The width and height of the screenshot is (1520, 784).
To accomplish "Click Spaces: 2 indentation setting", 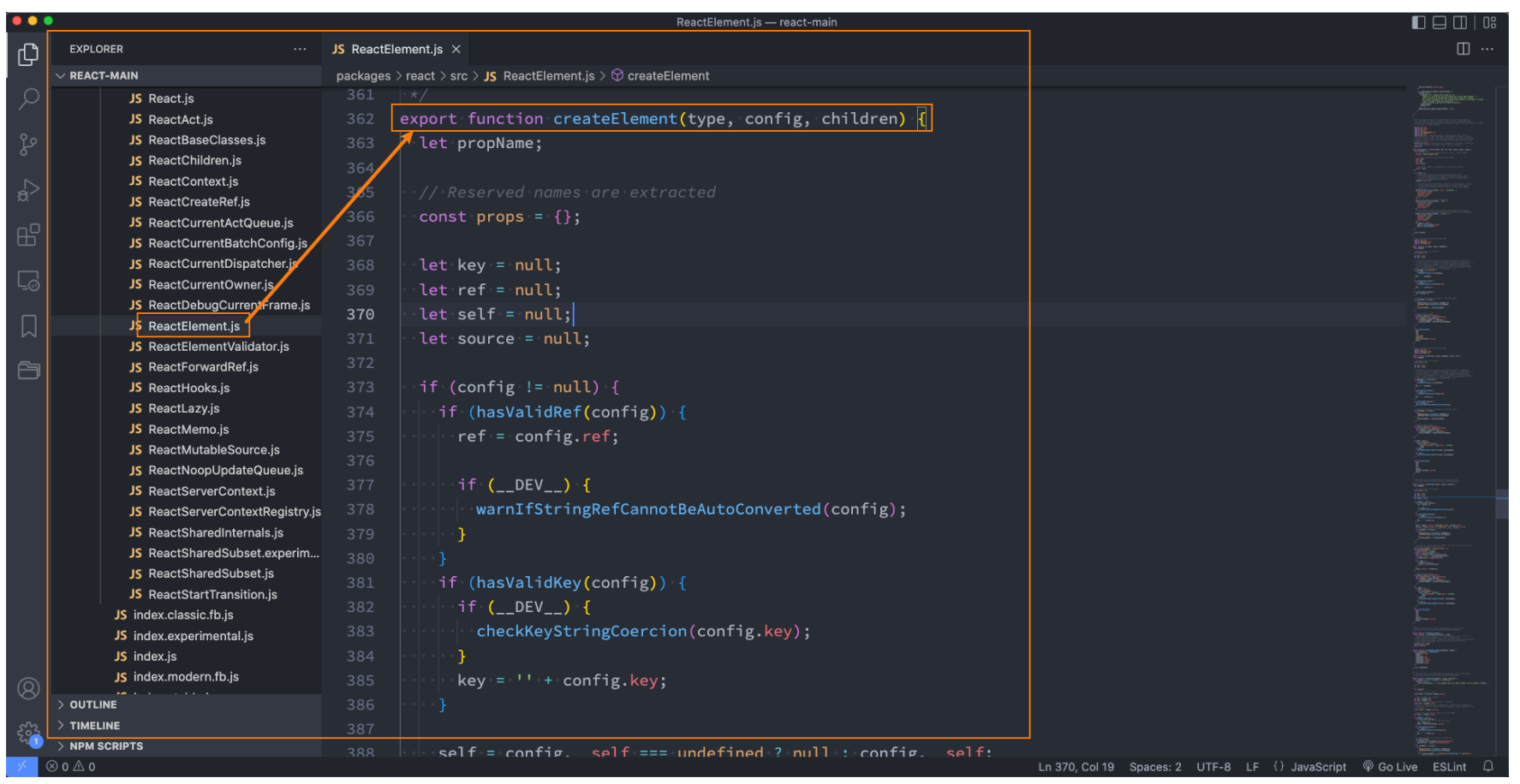I will coord(1155,767).
